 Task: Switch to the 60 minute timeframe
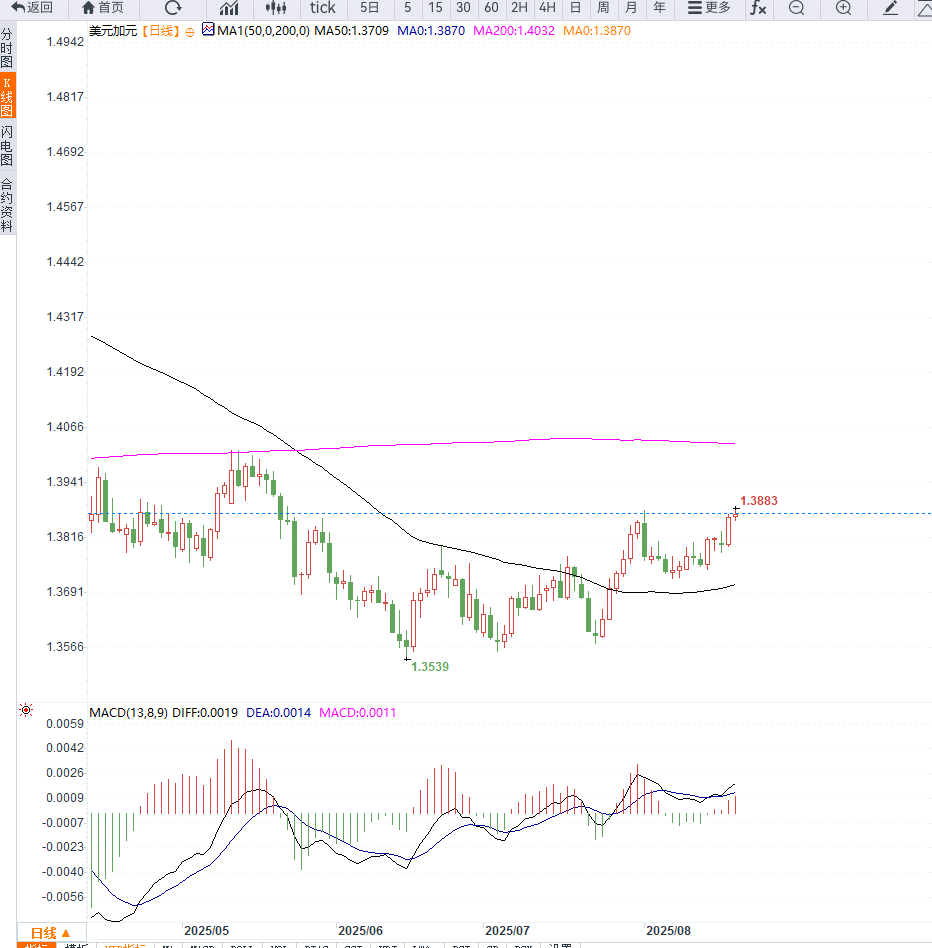coord(491,8)
